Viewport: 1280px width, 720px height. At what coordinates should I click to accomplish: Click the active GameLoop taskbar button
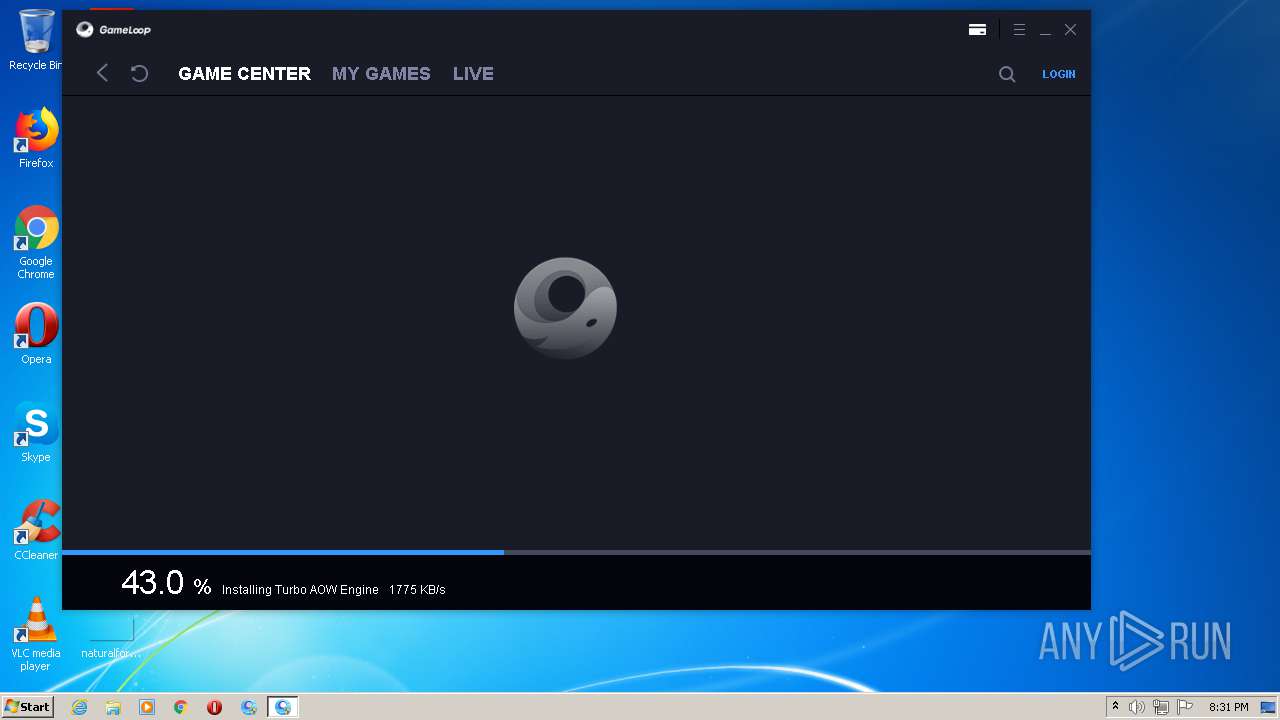pyautogui.click(x=283, y=707)
